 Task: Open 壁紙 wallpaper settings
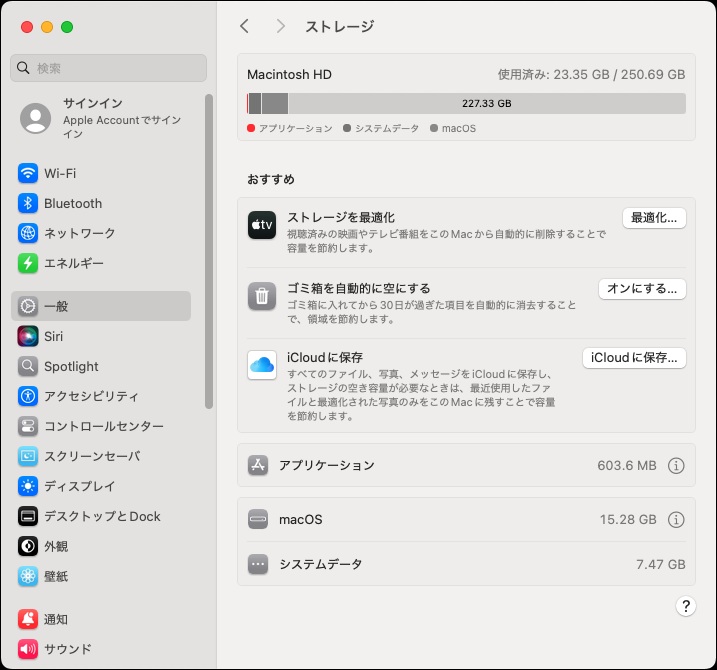click(56, 576)
